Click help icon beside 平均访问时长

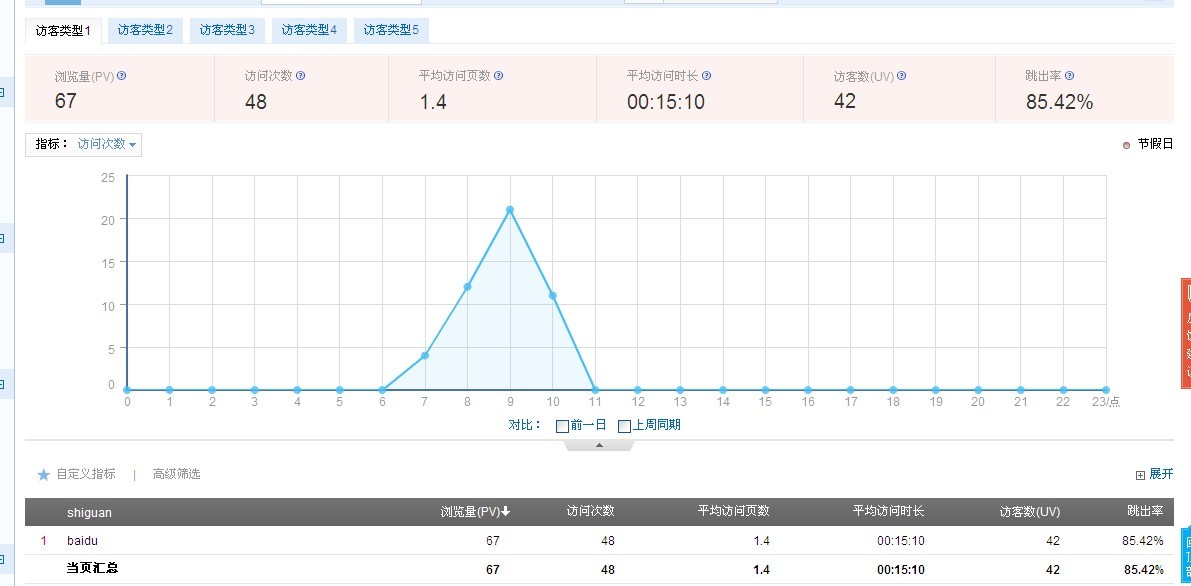click(707, 76)
